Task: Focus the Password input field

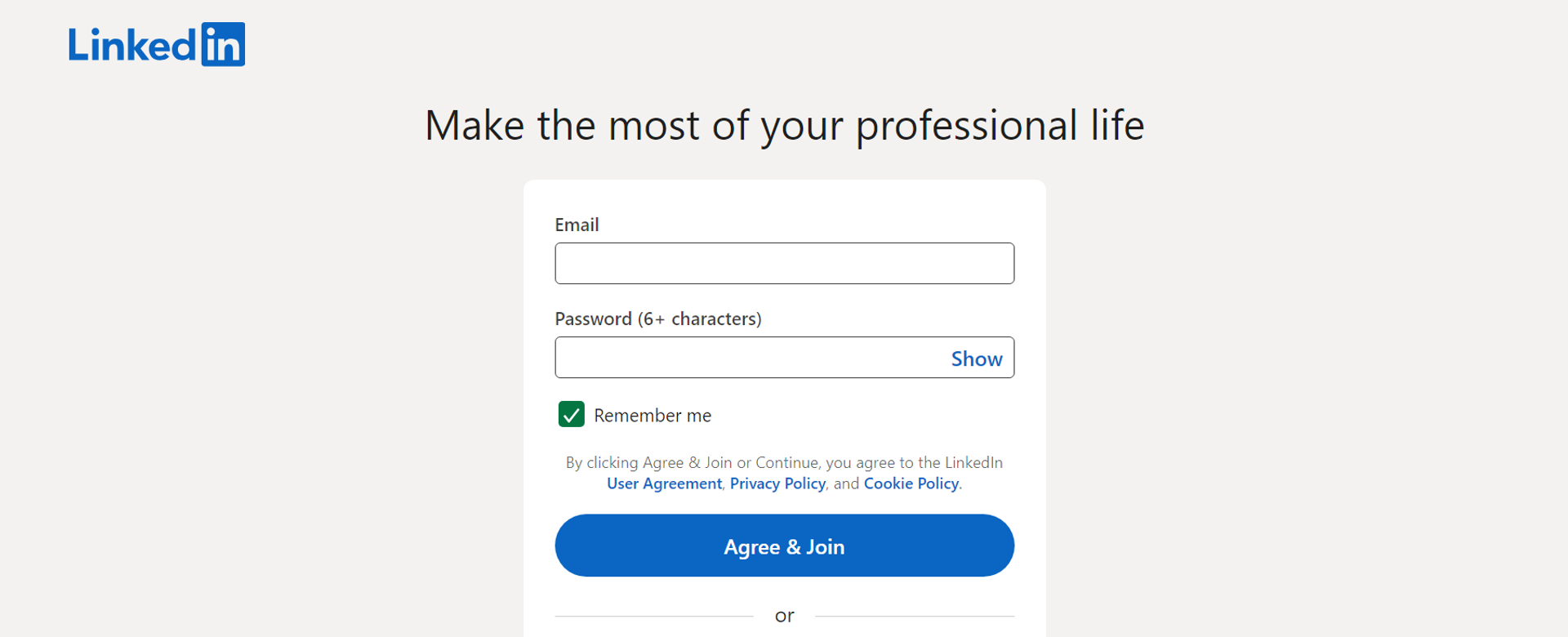Action: coord(735,358)
